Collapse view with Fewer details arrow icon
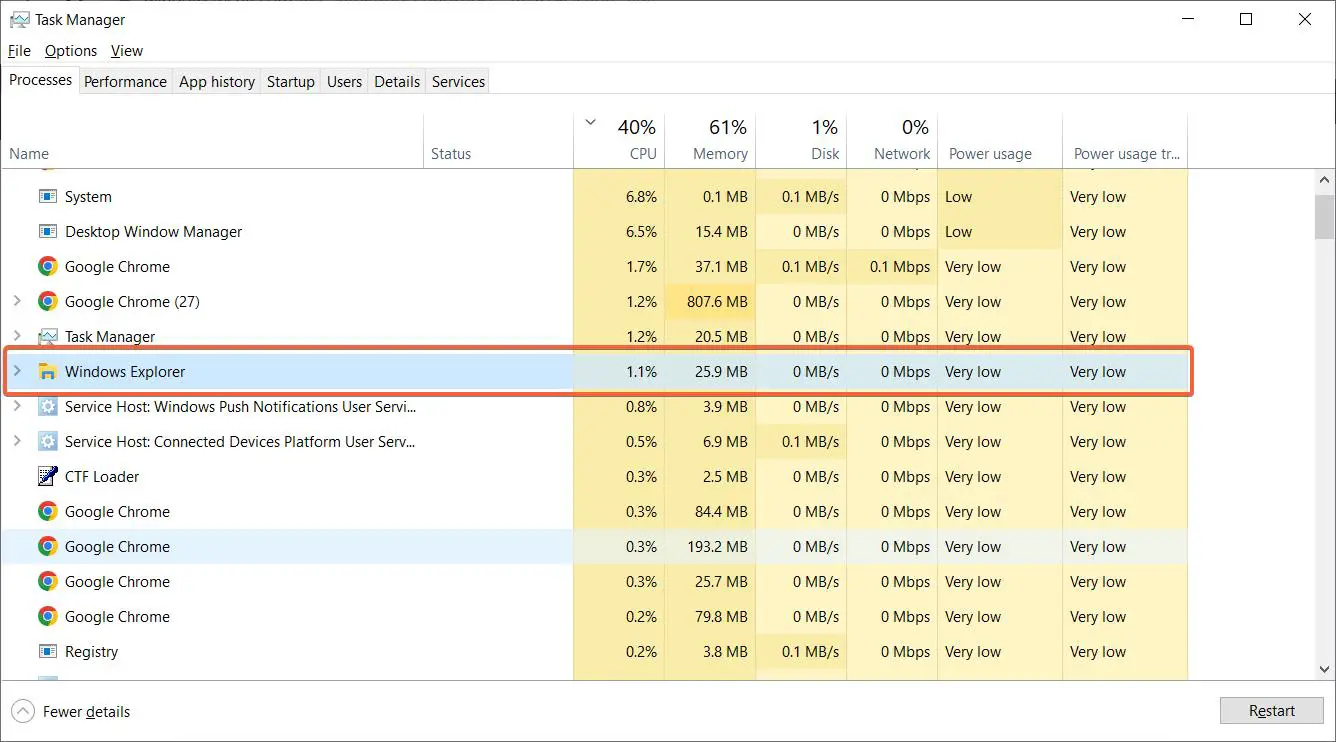The image size is (1336, 742). (22, 712)
